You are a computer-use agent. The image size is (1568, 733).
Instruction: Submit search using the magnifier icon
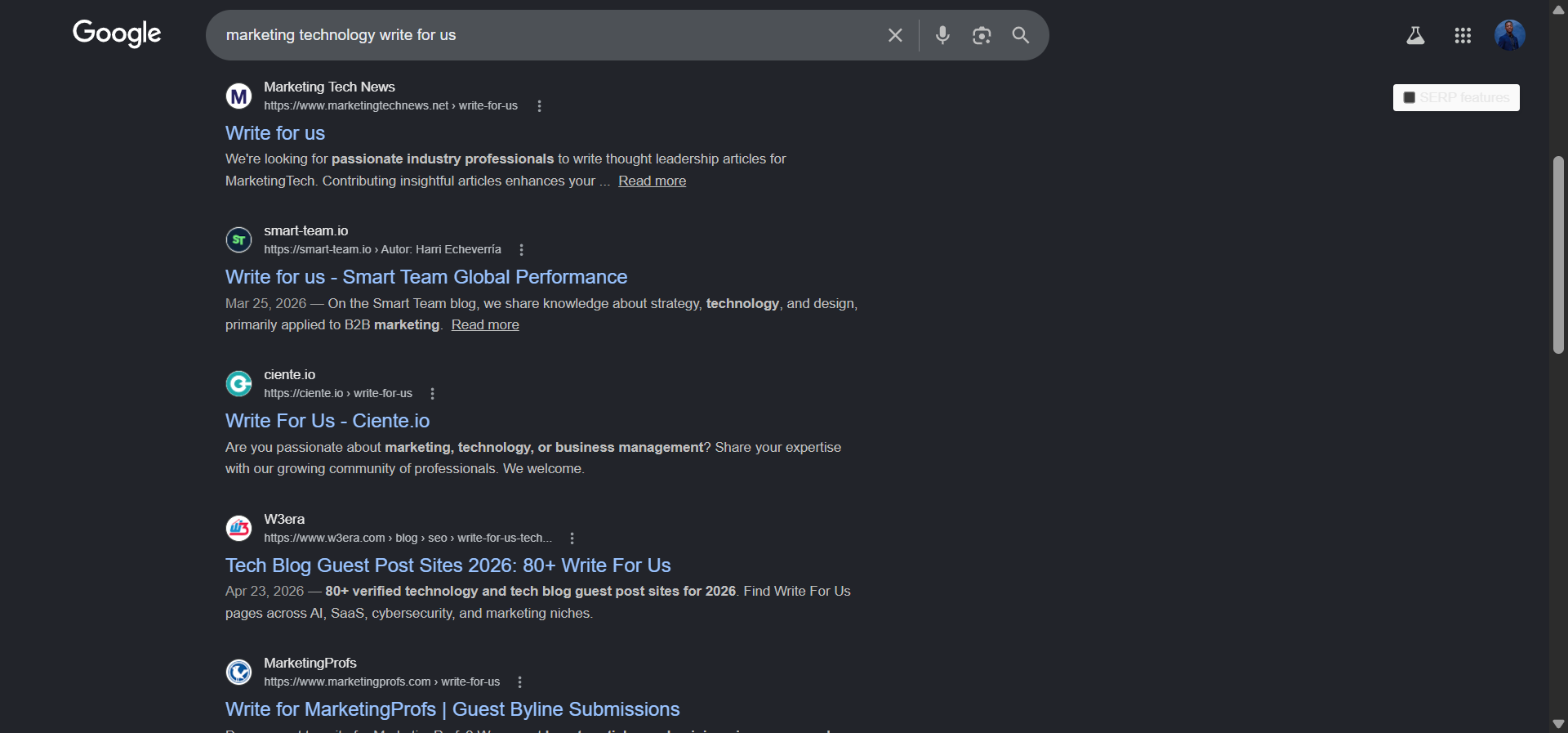point(1021,35)
